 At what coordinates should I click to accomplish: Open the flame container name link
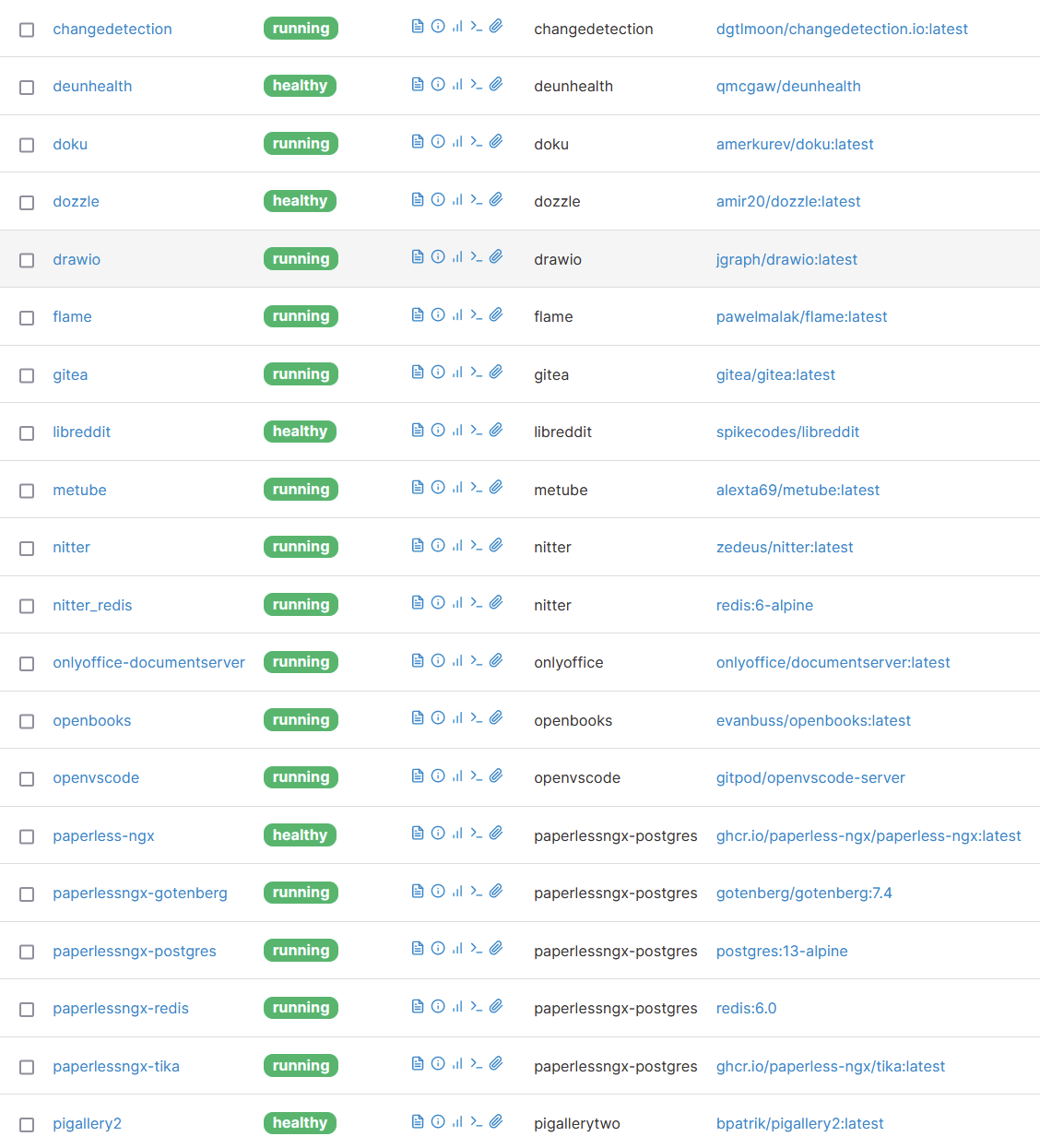[x=72, y=316]
